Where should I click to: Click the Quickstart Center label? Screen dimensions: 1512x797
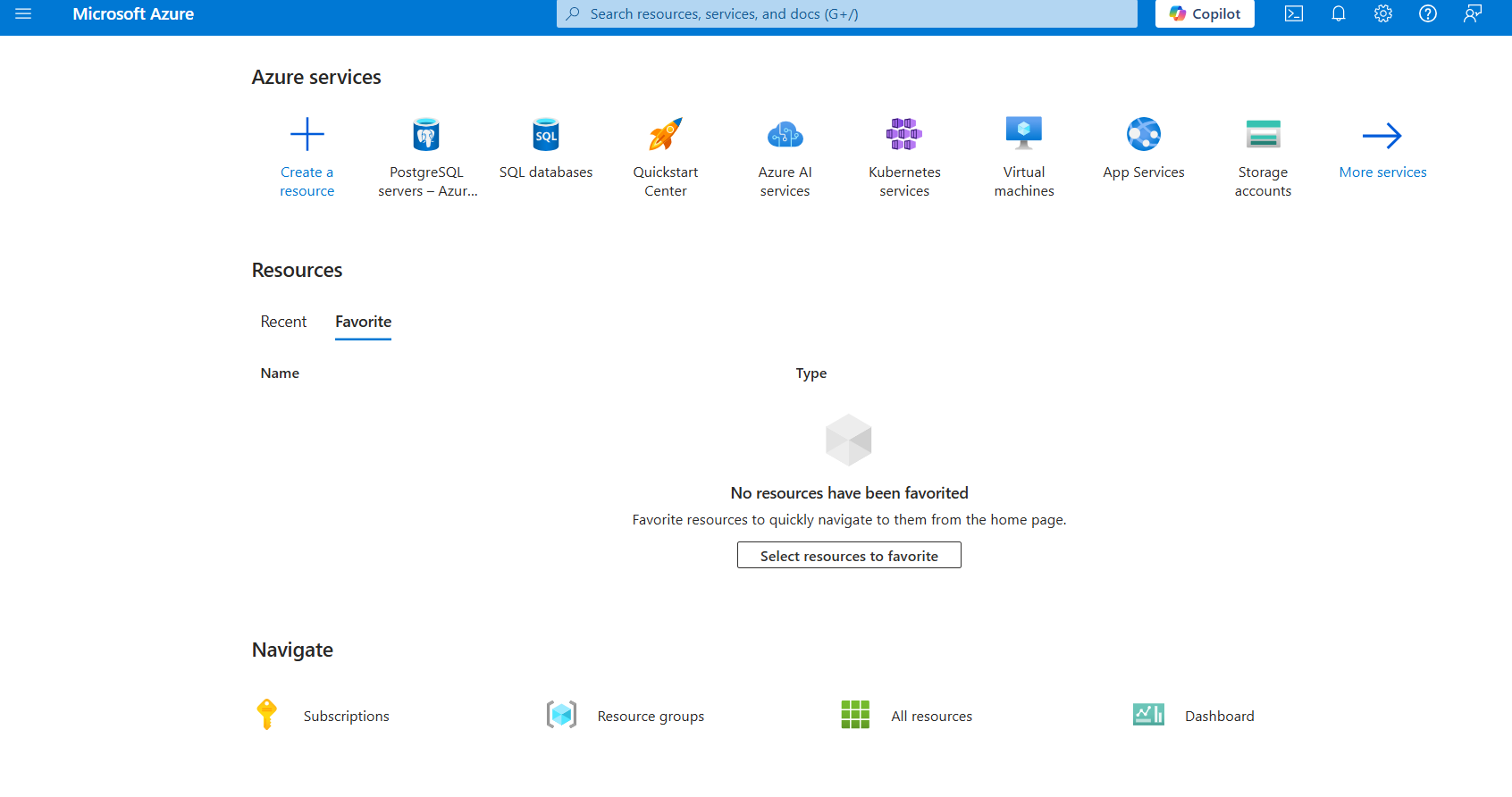(666, 181)
